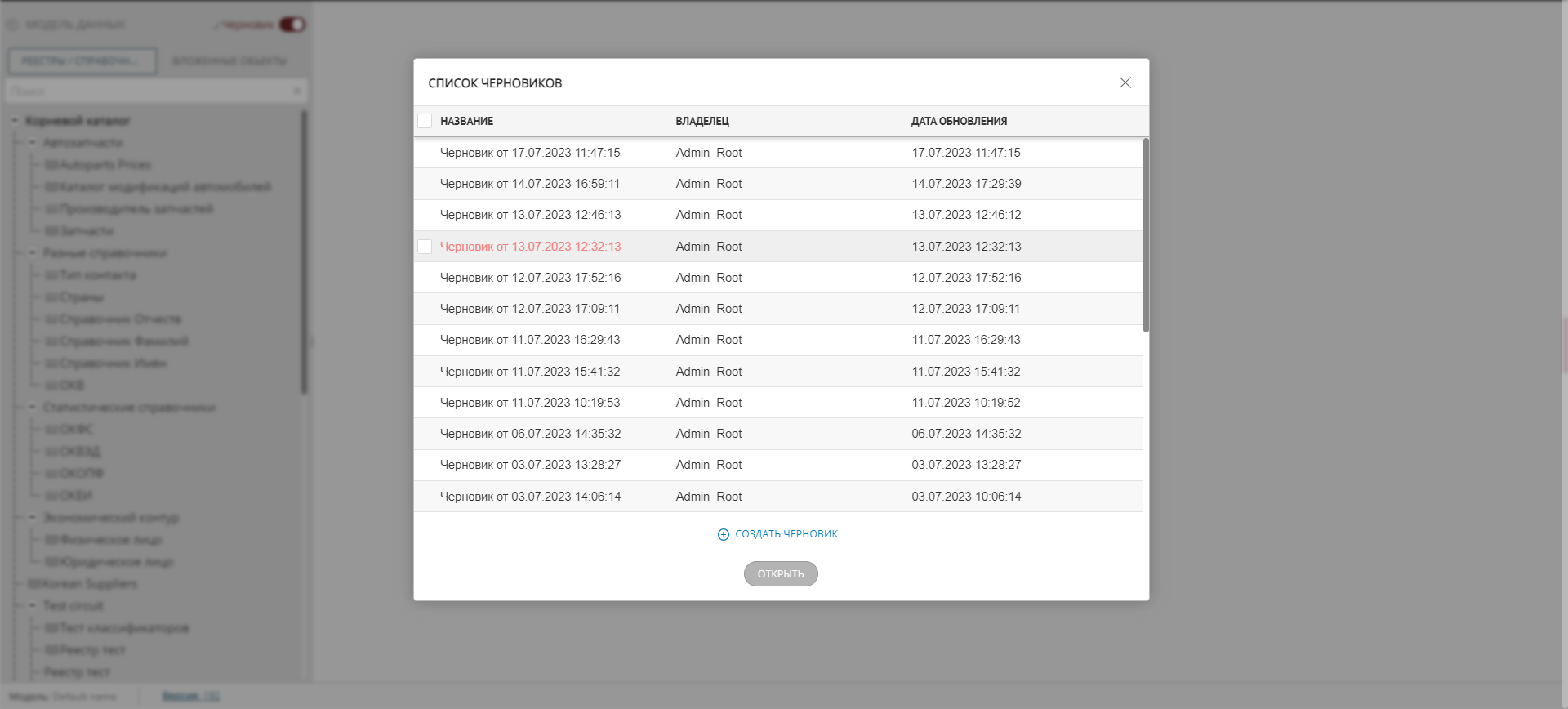Select draft from 17.07.2023 11:47:15
The image size is (1568, 709).
[530, 153]
